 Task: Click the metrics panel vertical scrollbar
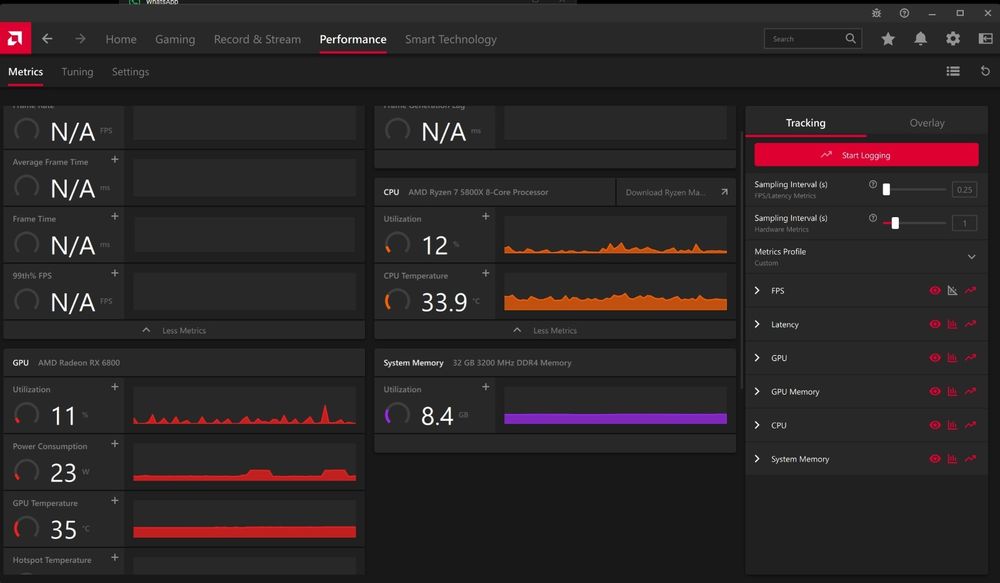[x=741, y=262]
